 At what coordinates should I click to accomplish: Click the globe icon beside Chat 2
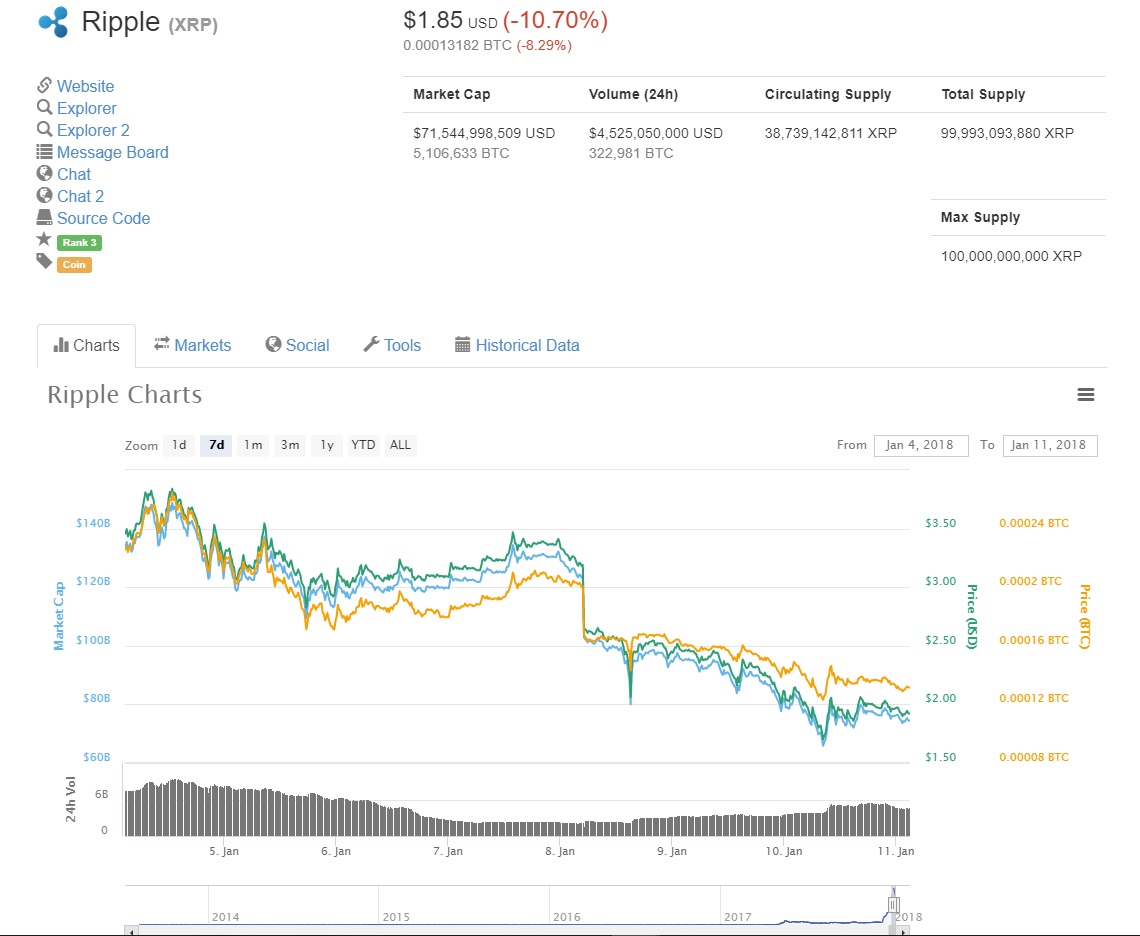coord(44,196)
